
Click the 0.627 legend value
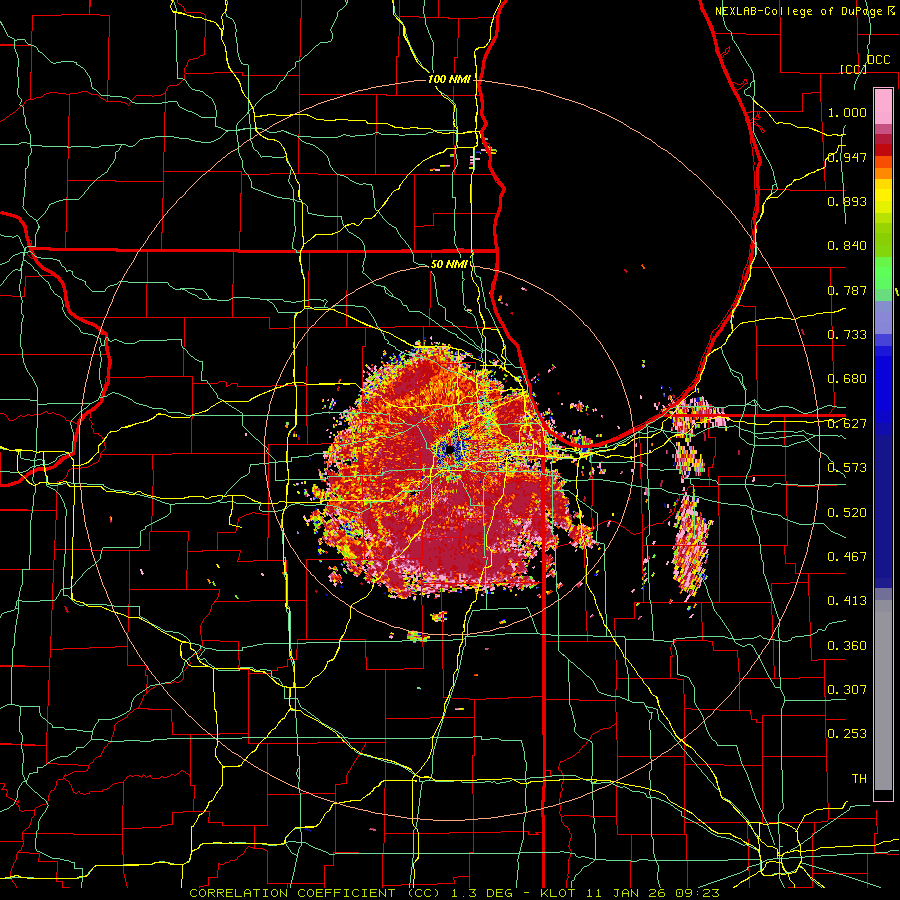tap(847, 424)
